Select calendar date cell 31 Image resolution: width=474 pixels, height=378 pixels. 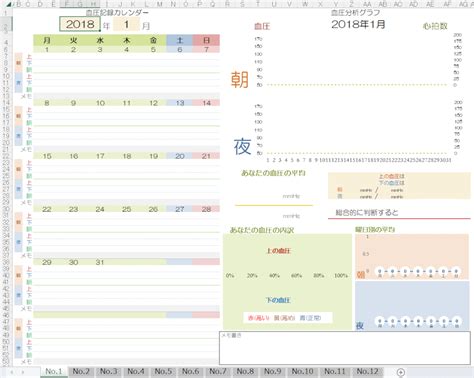click(100, 262)
